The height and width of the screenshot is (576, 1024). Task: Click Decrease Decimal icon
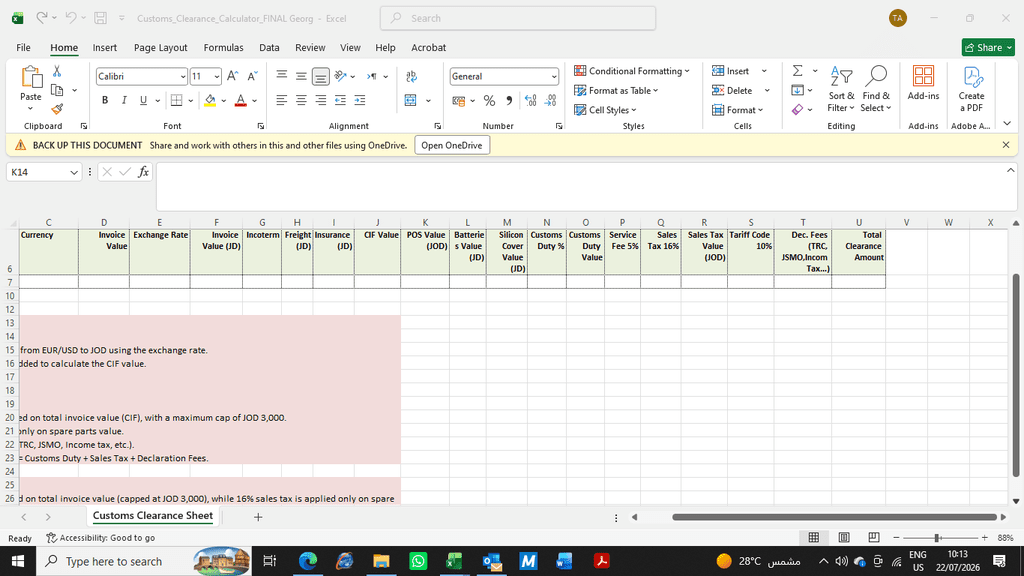click(551, 101)
